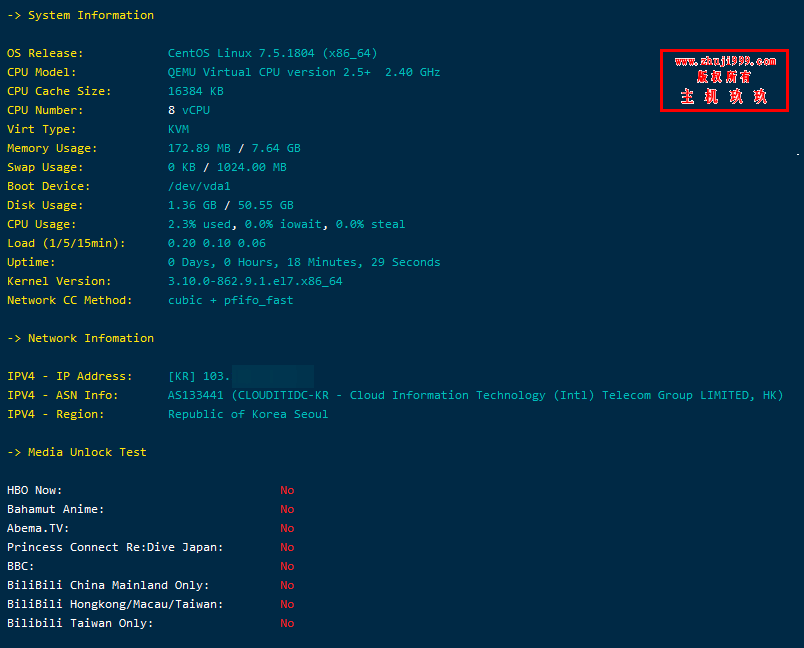Click the /dev/vda1 boot device path
This screenshot has height=648, width=804.
click(x=199, y=186)
